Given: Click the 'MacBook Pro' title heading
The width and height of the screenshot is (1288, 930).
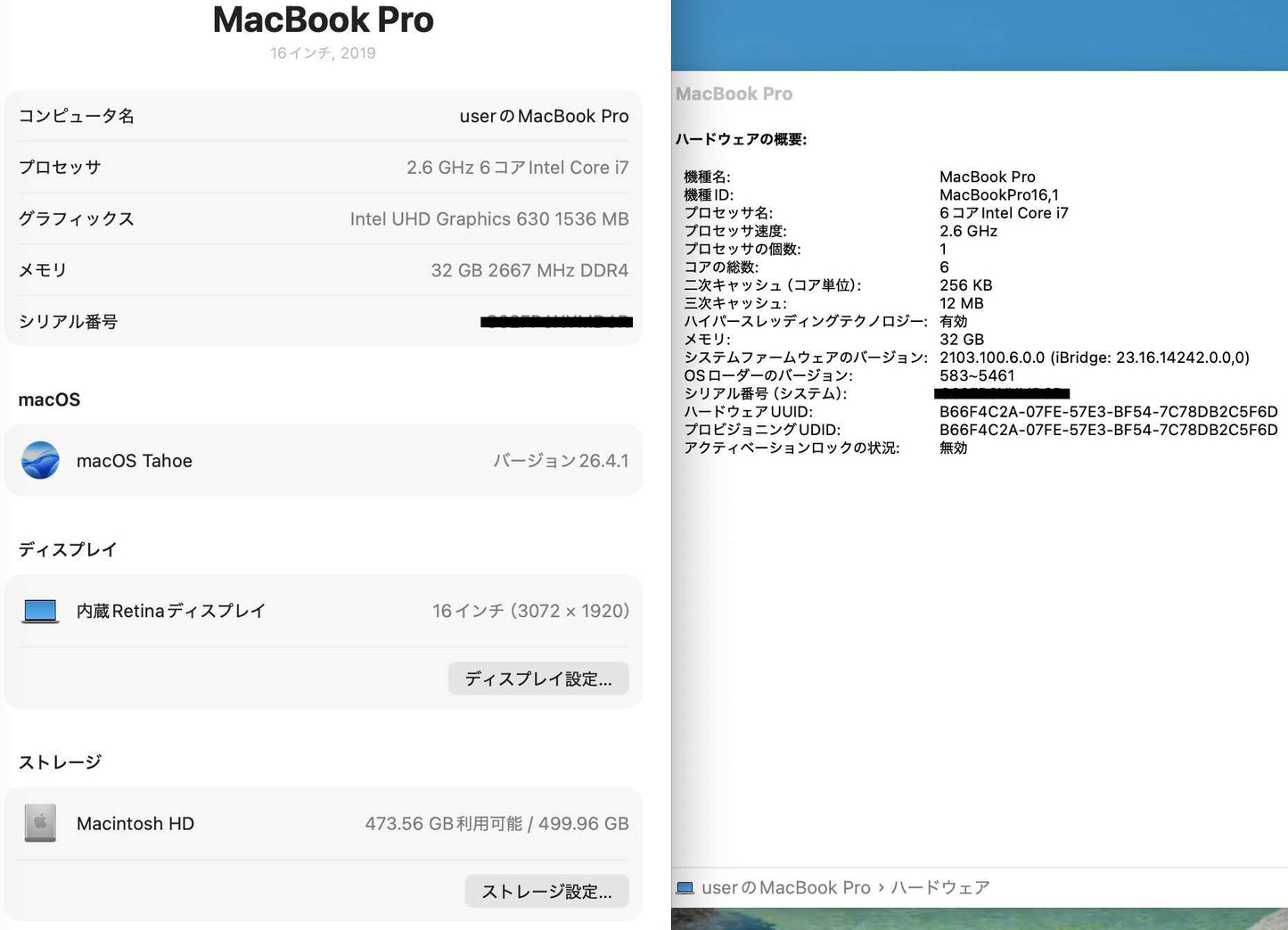Looking at the screenshot, I should pos(323,20).
